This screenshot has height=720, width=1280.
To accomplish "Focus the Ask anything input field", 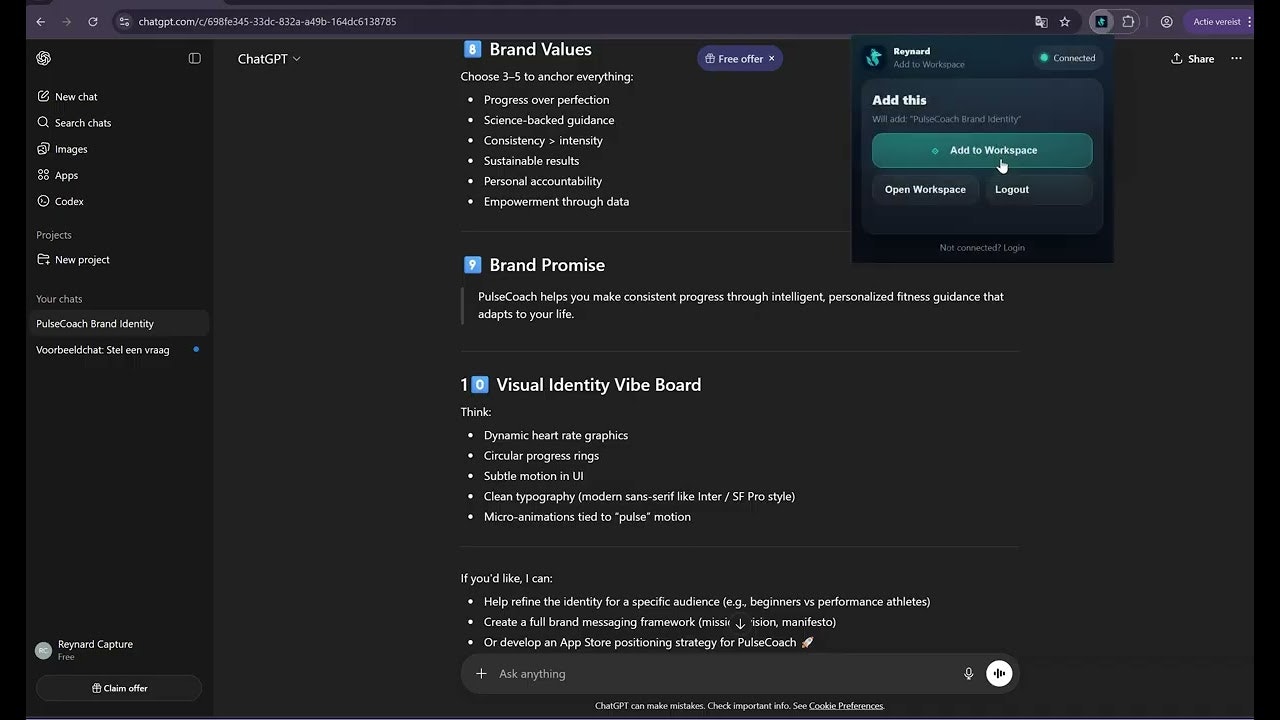I will (x=725, y=674).
